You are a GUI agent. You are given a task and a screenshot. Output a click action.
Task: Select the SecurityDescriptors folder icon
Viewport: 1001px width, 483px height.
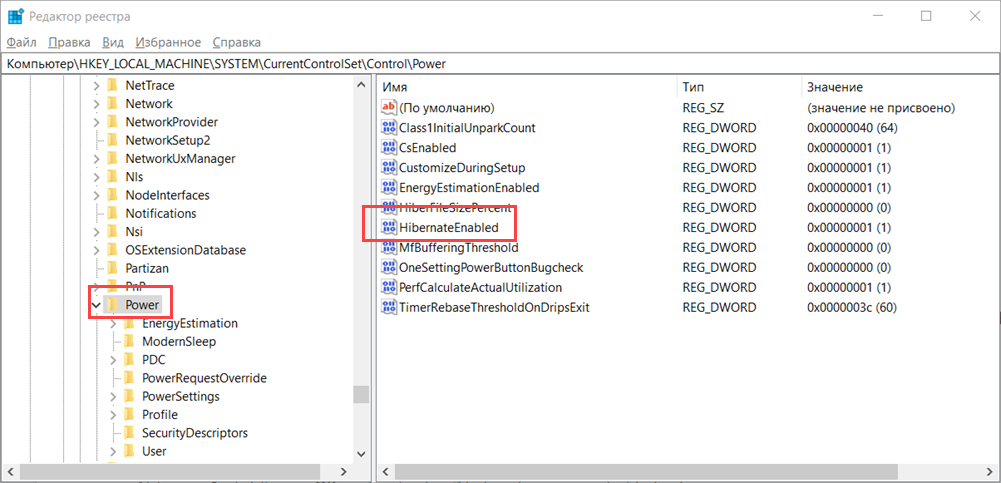130,433
